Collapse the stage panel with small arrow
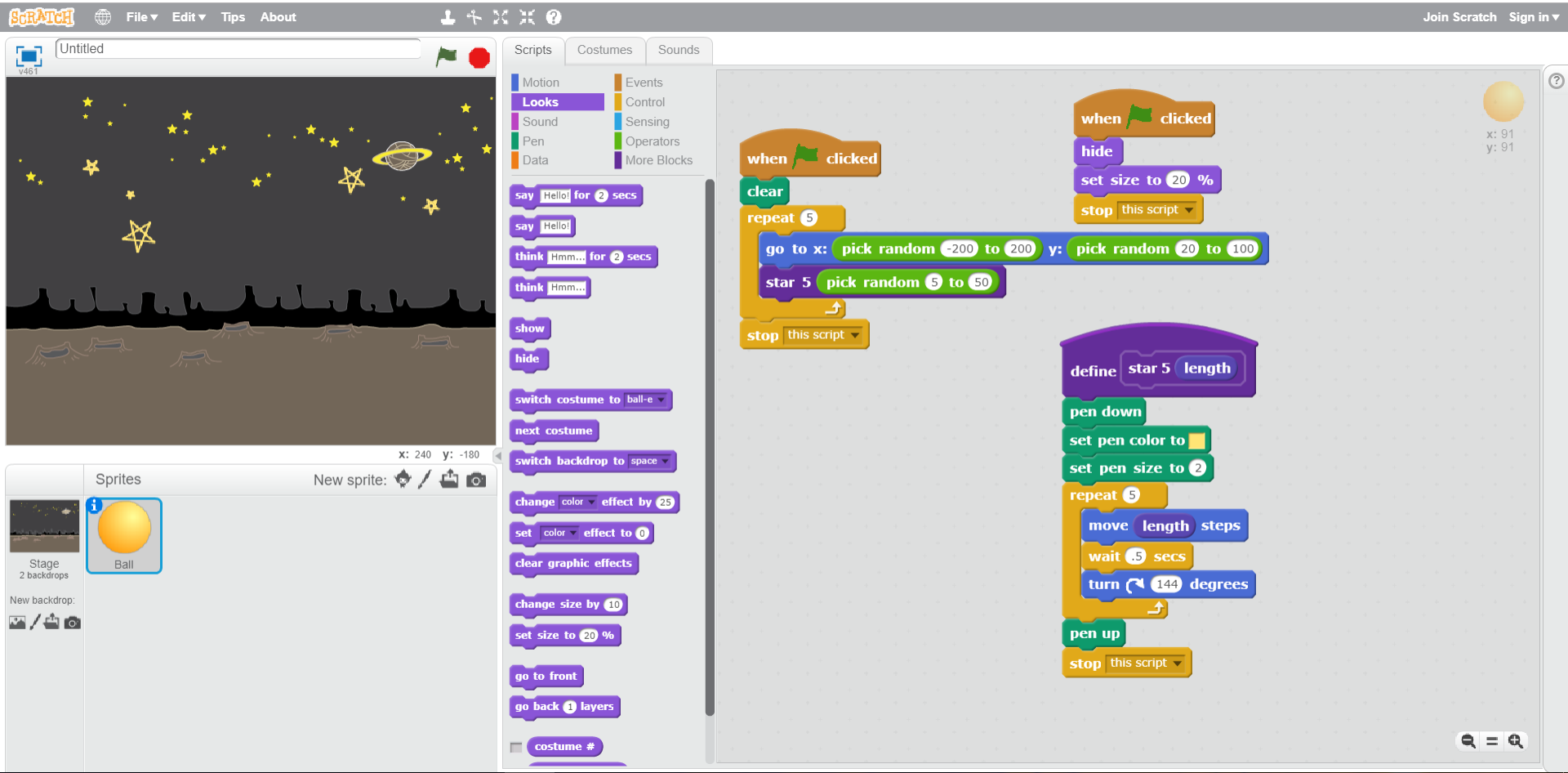 [497, 455]
